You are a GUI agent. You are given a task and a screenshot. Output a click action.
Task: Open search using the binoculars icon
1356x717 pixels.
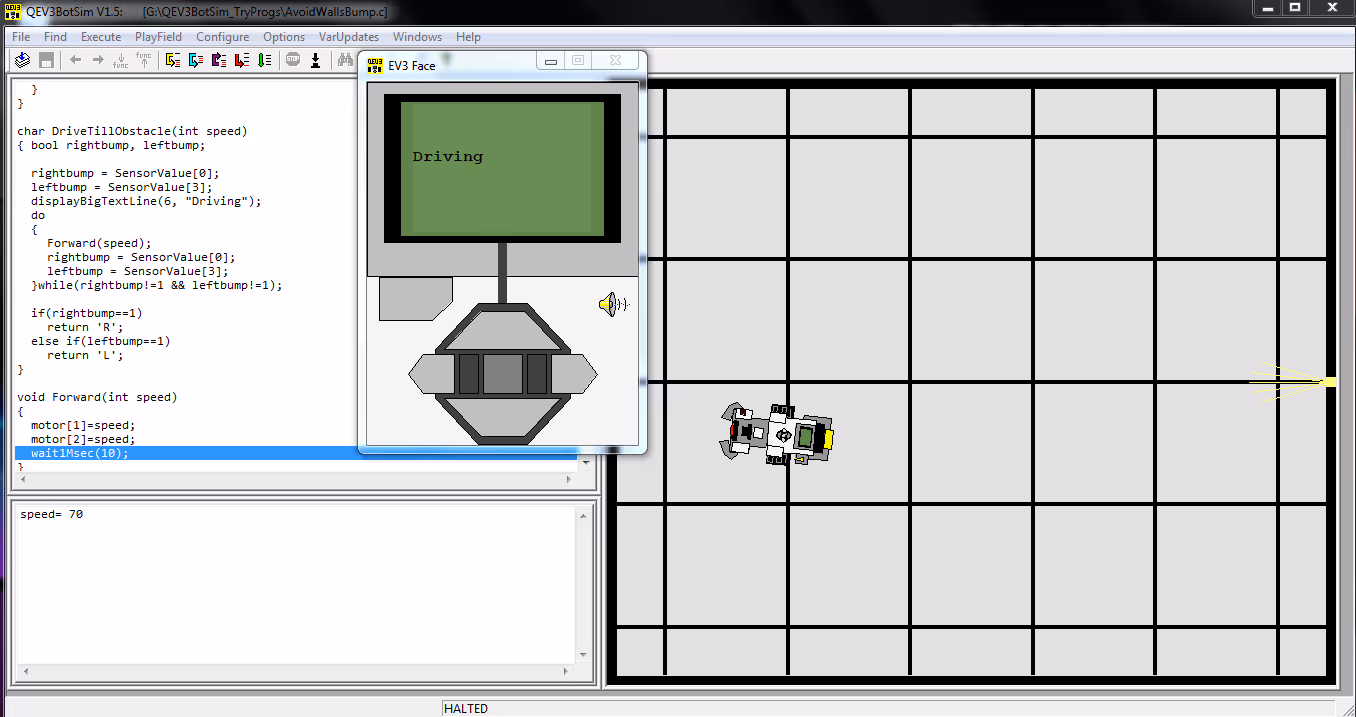(x=345, y=60)
